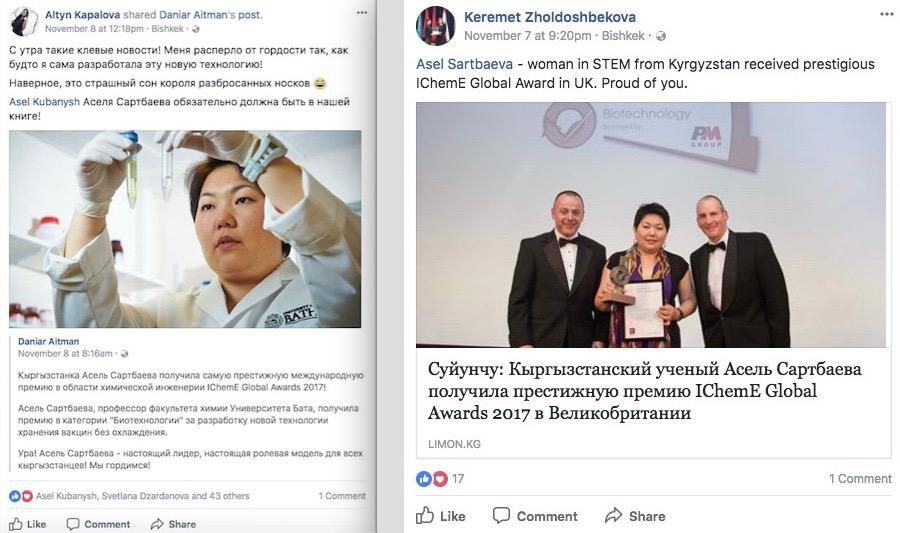View reactions icons on Altyn's post
Screen dimensions: 900x533
21,496
